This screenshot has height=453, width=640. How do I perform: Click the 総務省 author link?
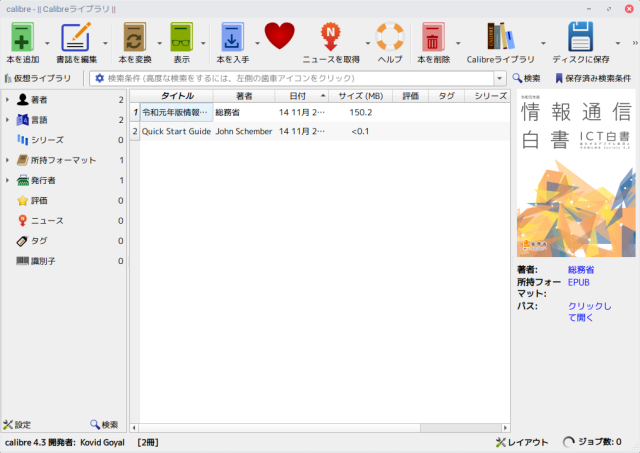581,269
